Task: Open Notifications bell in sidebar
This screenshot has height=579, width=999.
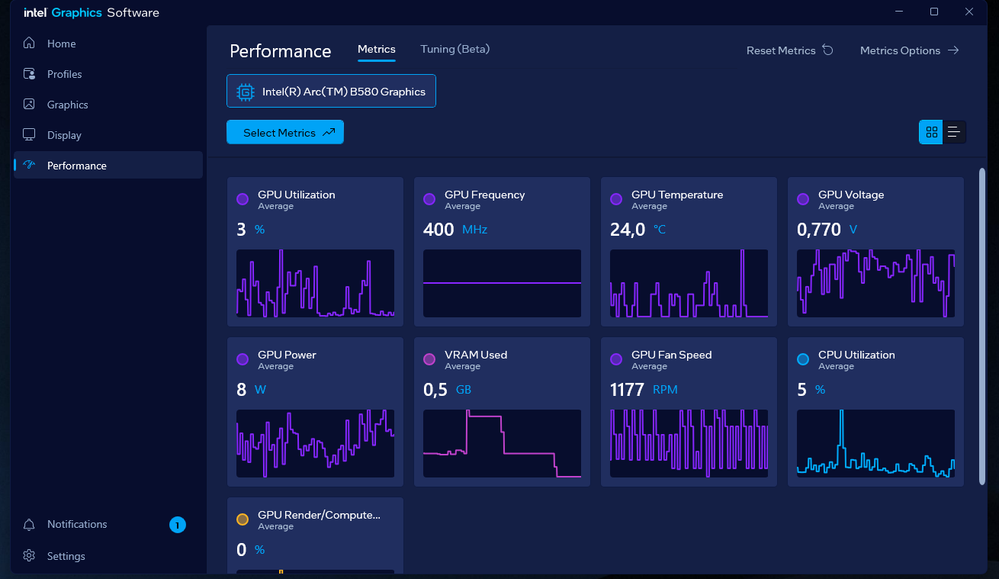Action: point(29,524)
